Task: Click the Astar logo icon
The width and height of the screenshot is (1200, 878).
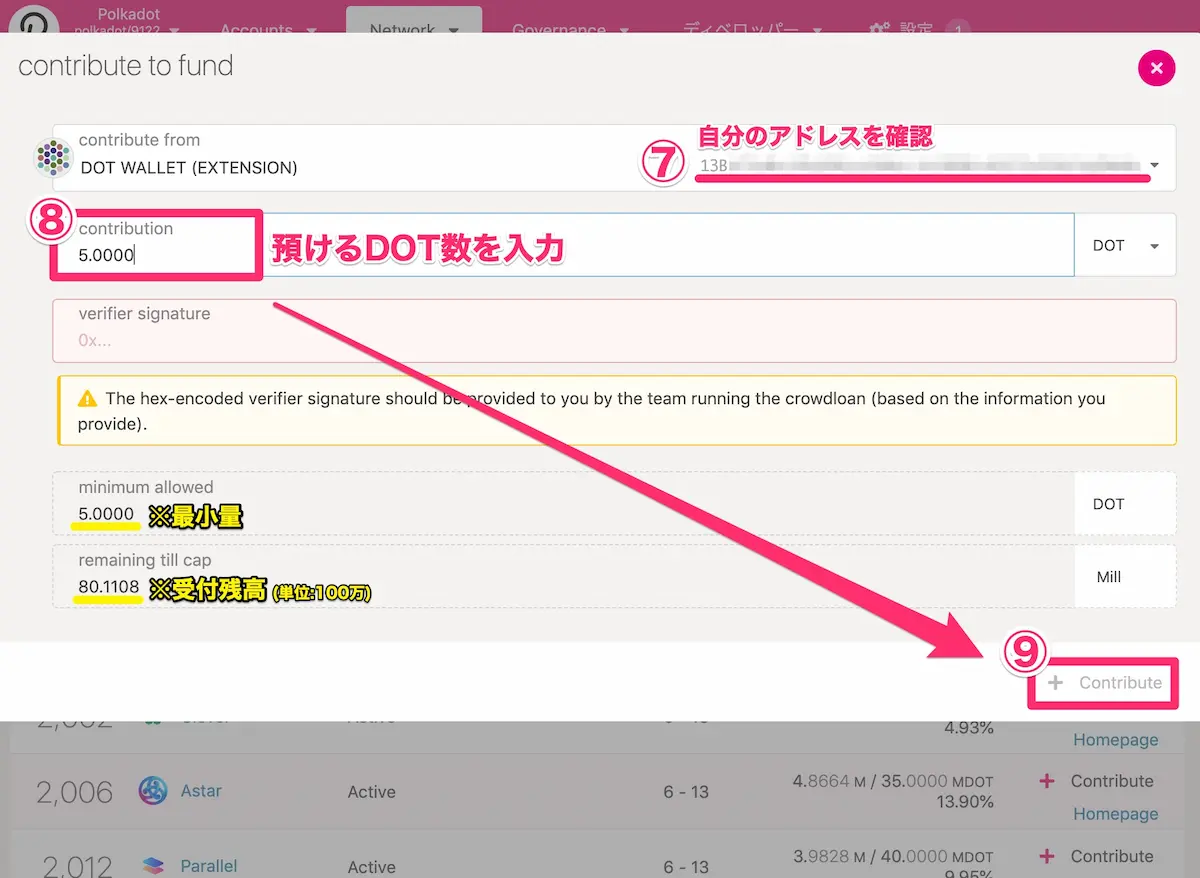Action: [x=153, y=791]
